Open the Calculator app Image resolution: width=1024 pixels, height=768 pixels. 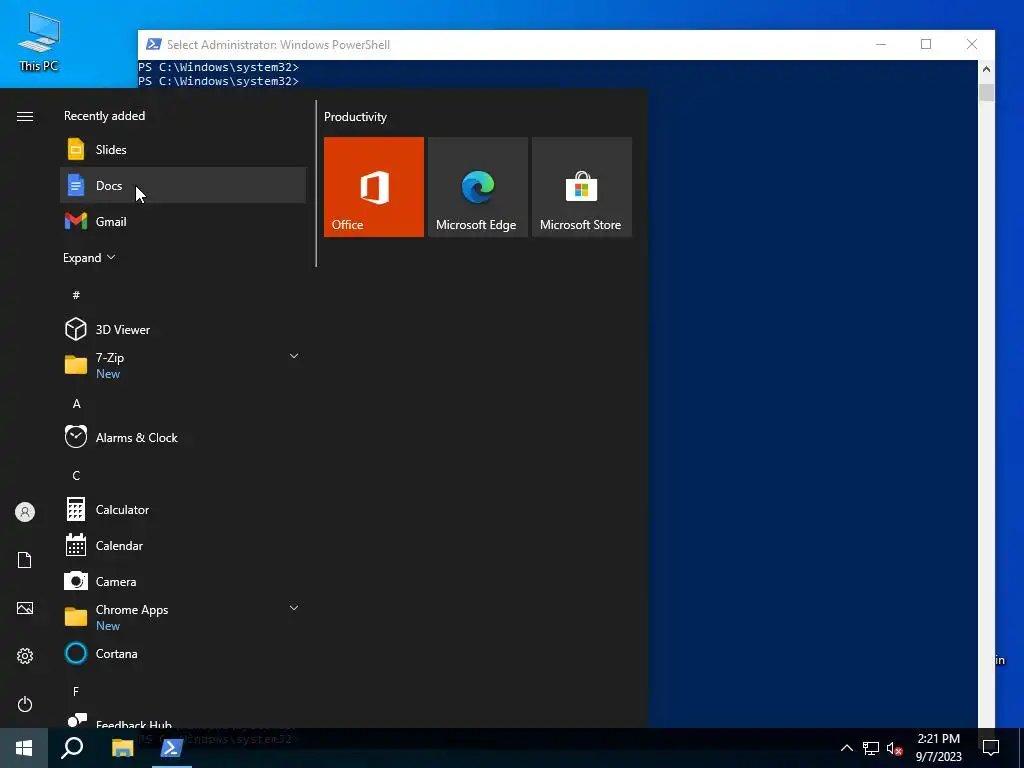(x=183, y=509)
